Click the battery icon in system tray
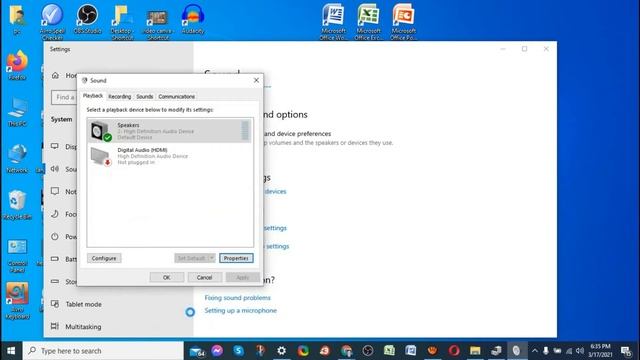 (x=557, y=351)
